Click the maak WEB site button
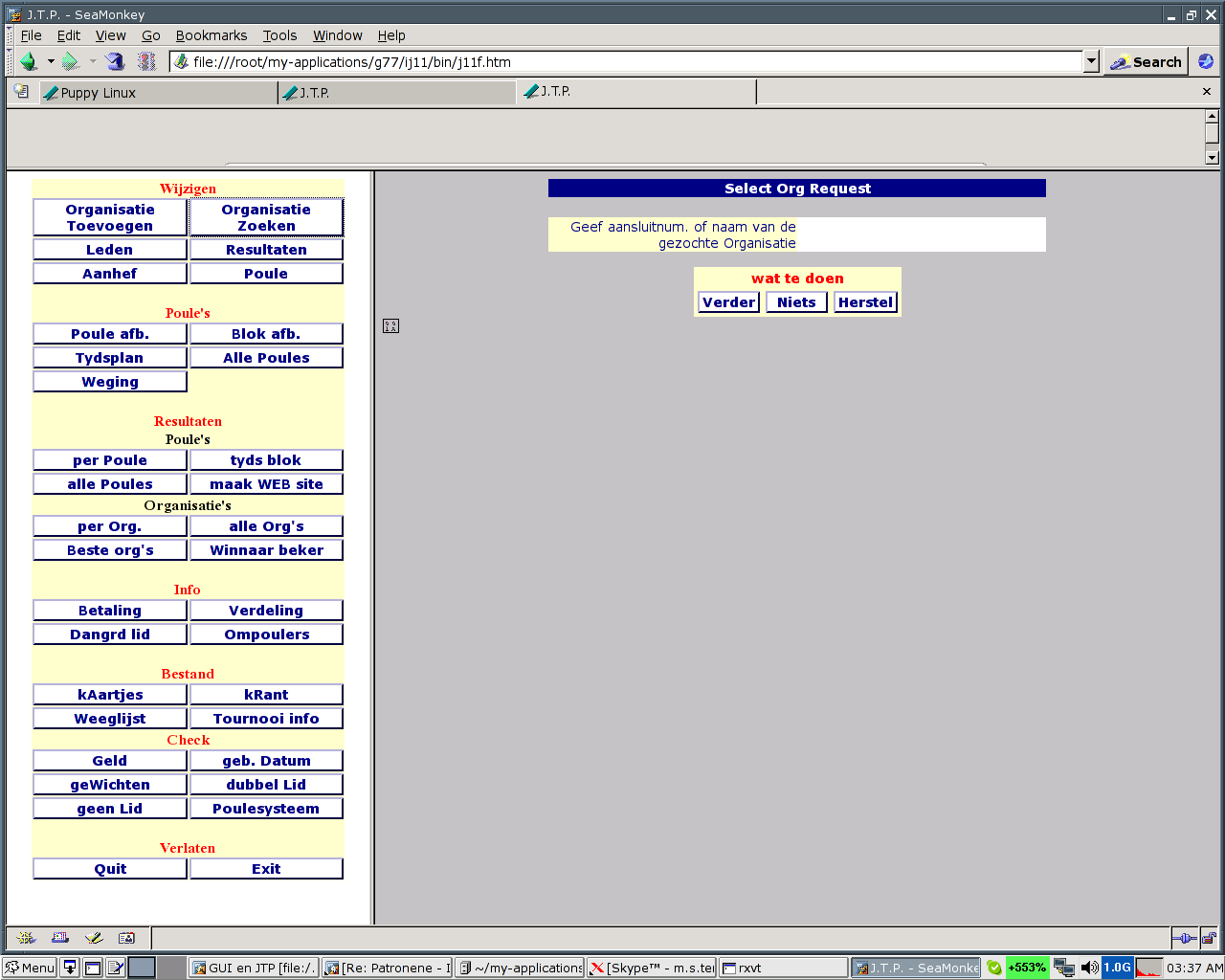Viewport: 1225px width, 980px height. pyautogui.click(x=266, y=484)
